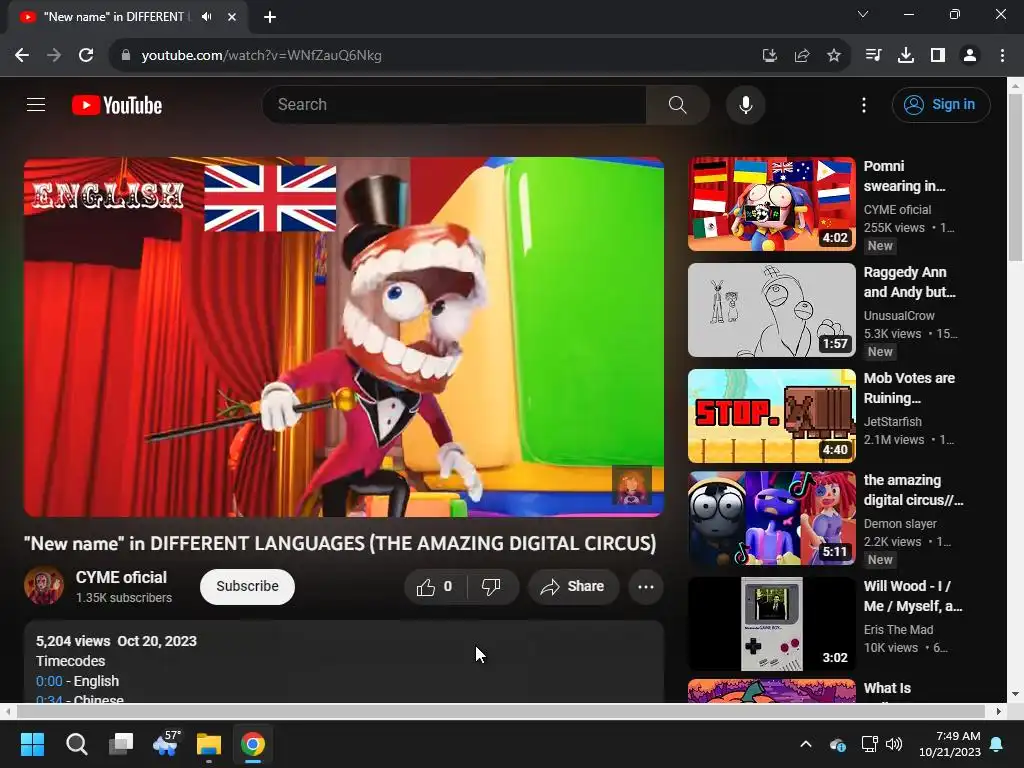
Task: Open CYME oficial channel name link
Action: tap(121, 577)
